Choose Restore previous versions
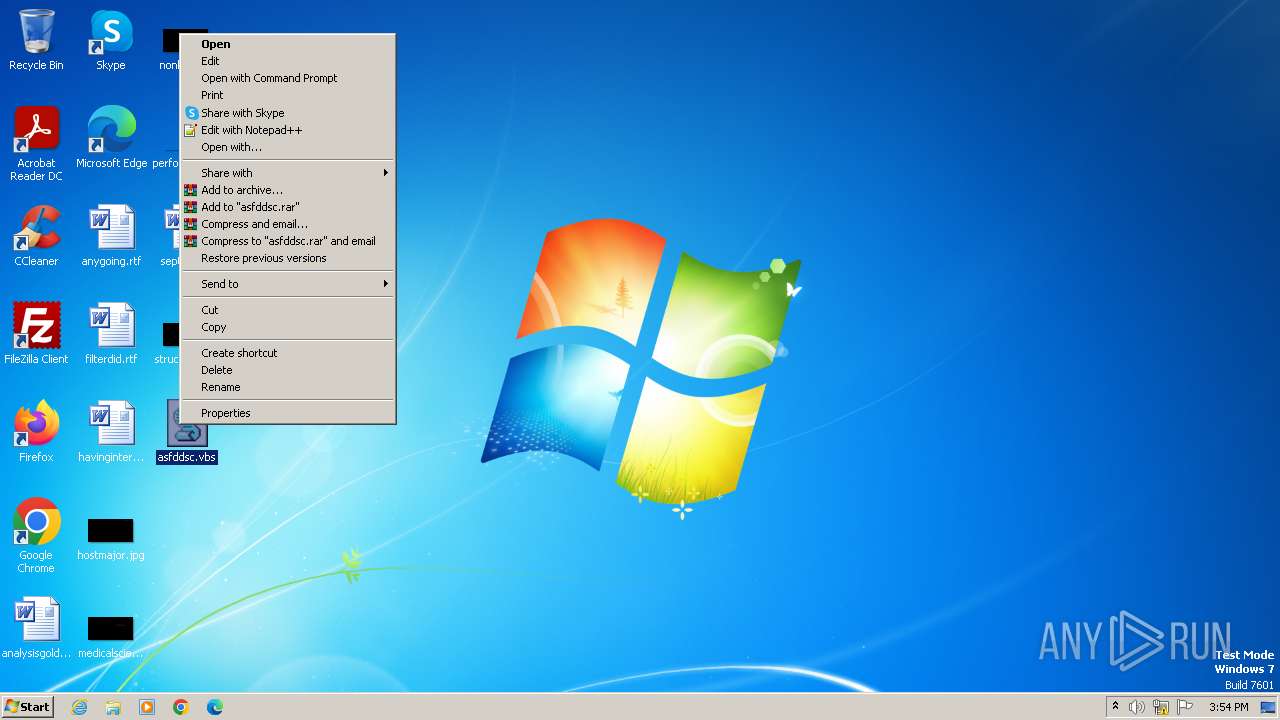The height and width of the screenshot is (720, 1280). tap(288, 258)
